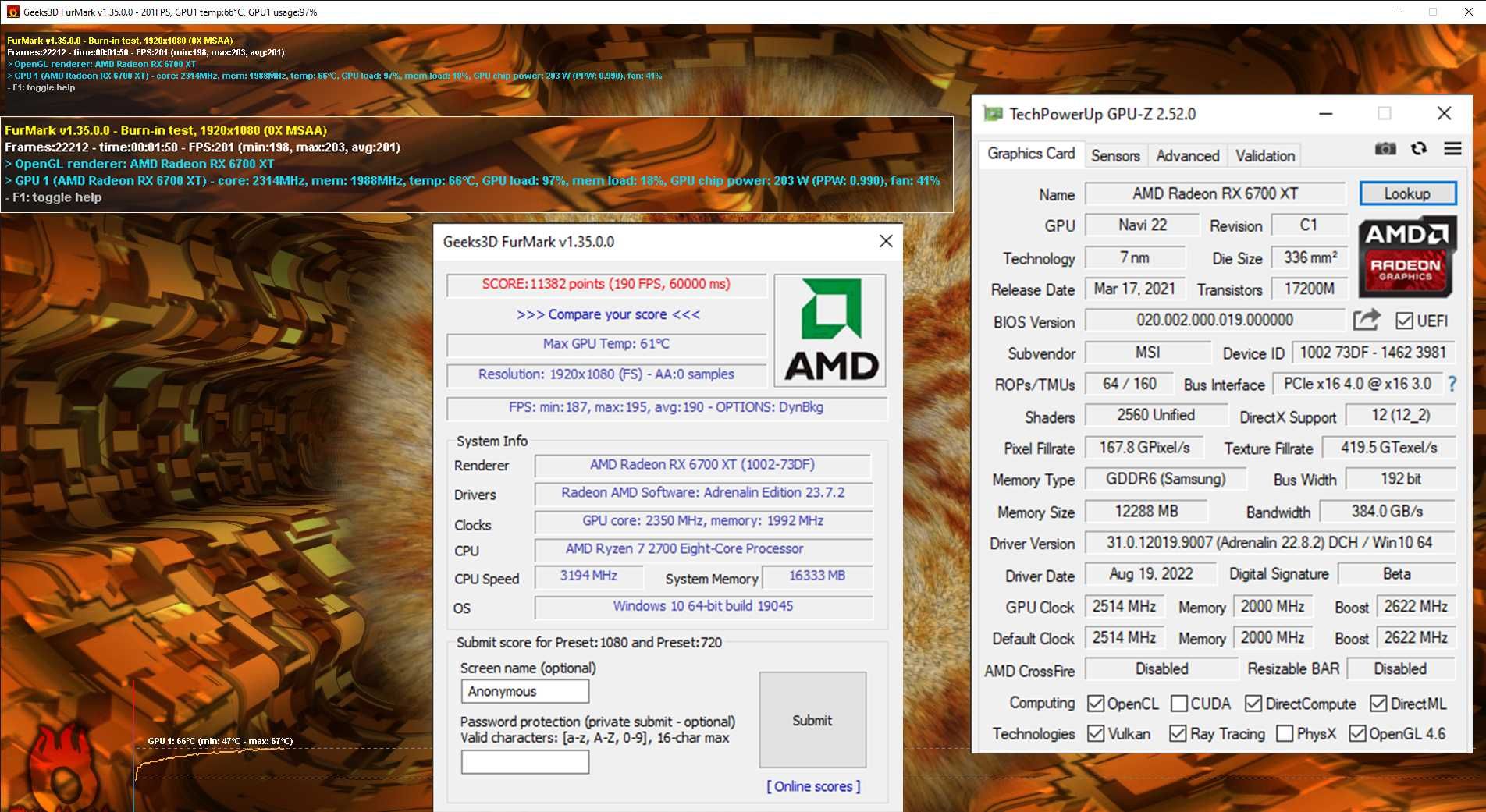Click the Digital Signature Beta field

point(1396,574)
